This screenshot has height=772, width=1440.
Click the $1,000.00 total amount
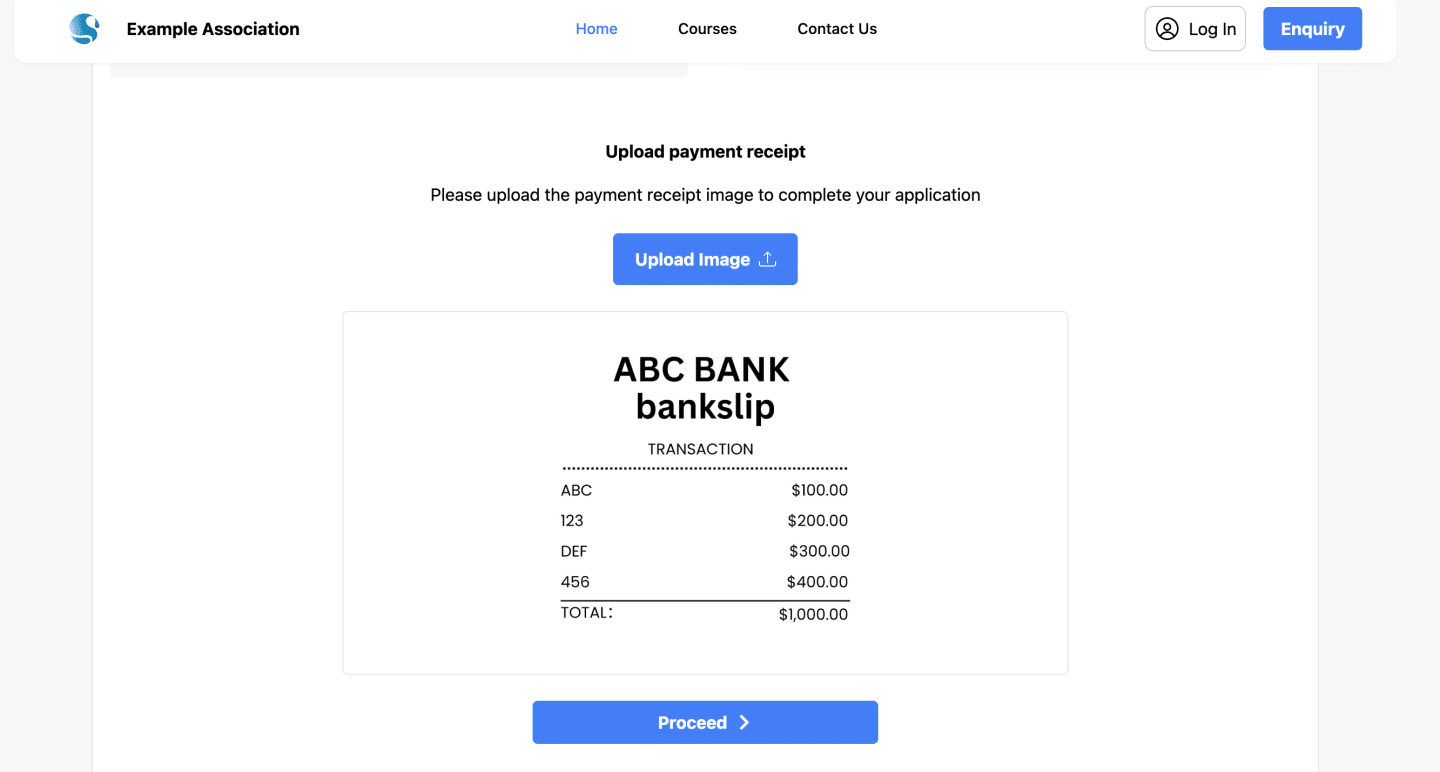pos(813,614)
